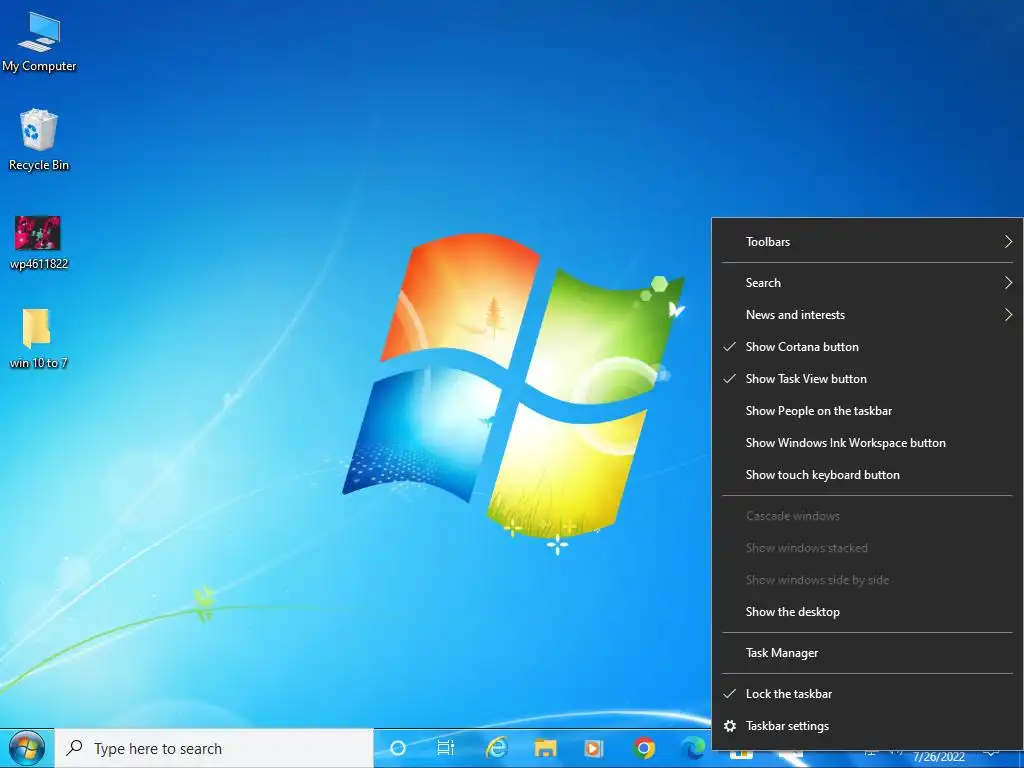The width and height of the screenshot is (1024, 768).
Task: Select the wp4611822 image file
Action: coord(39,243)
